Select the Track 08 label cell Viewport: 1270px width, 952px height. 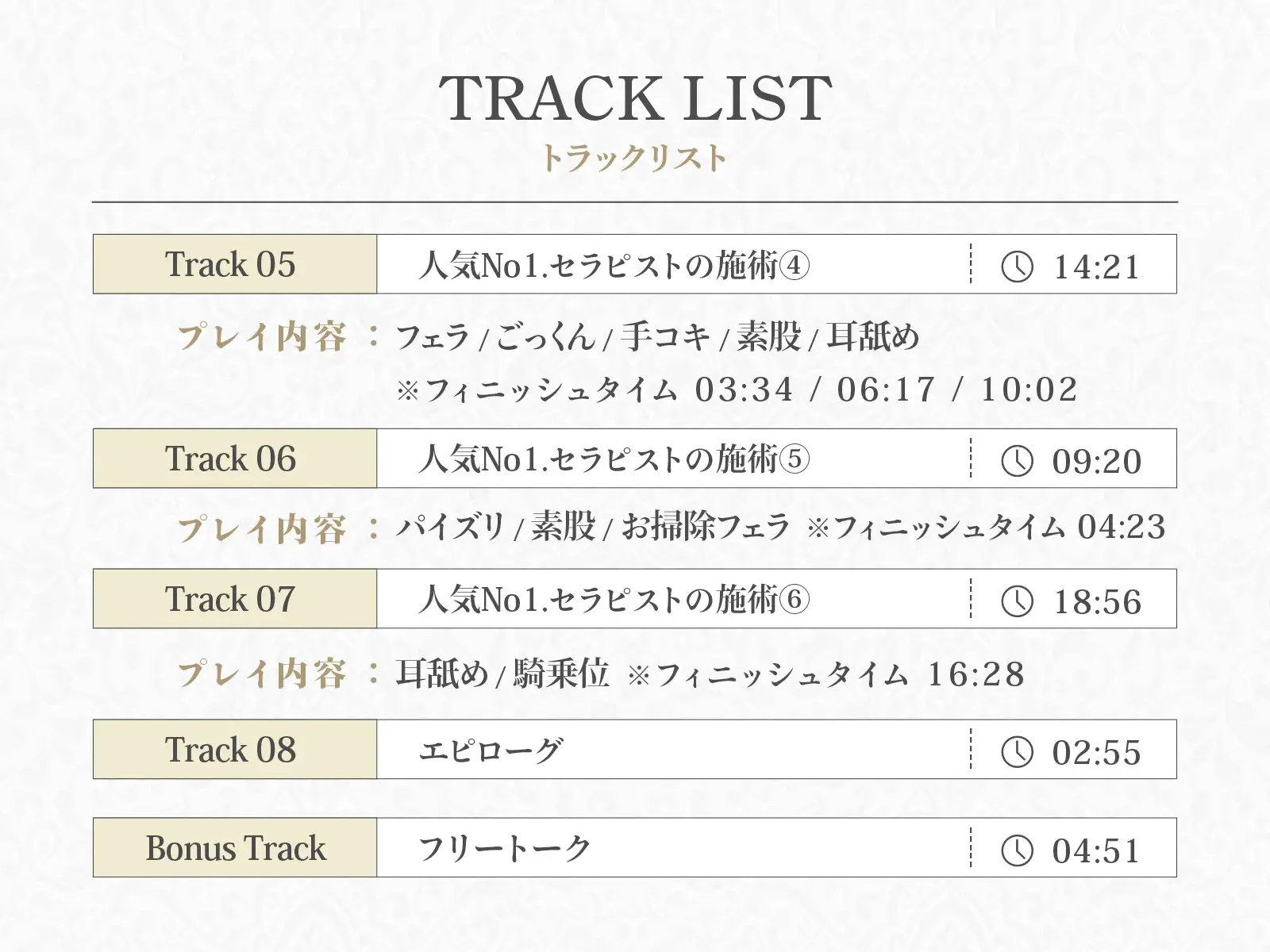pyautogui.click(x=235, y=750)
